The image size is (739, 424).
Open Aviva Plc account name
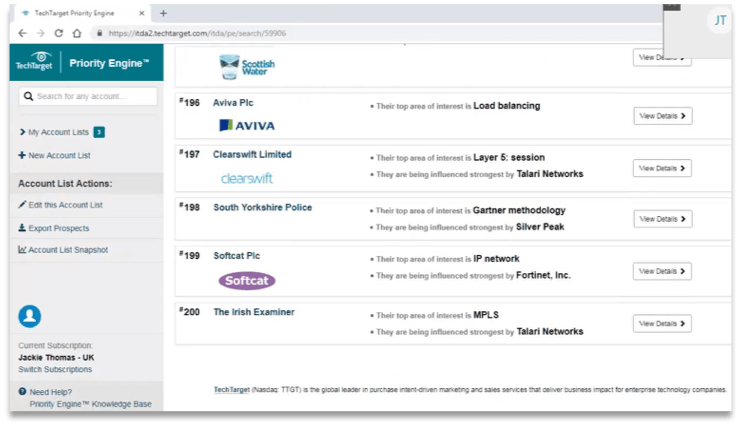pyautogui.click(x=233, y=103)
